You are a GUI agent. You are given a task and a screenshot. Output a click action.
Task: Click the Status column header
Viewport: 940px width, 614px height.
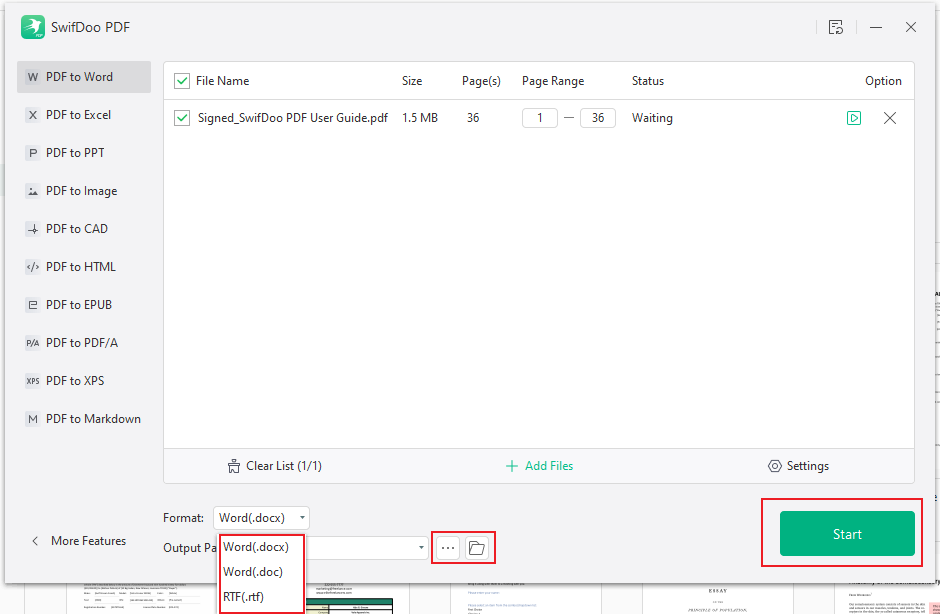click(648, 81)
